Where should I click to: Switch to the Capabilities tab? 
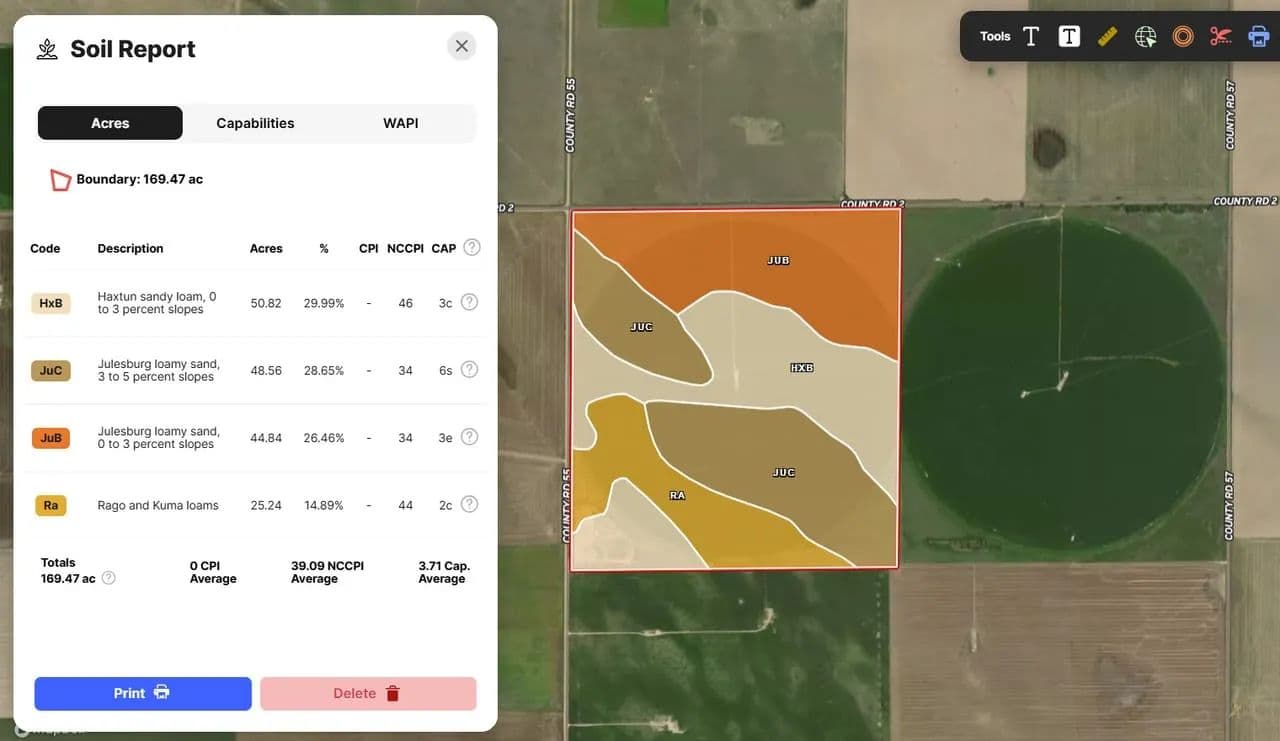pyautogui.click(x=255, y=123)
